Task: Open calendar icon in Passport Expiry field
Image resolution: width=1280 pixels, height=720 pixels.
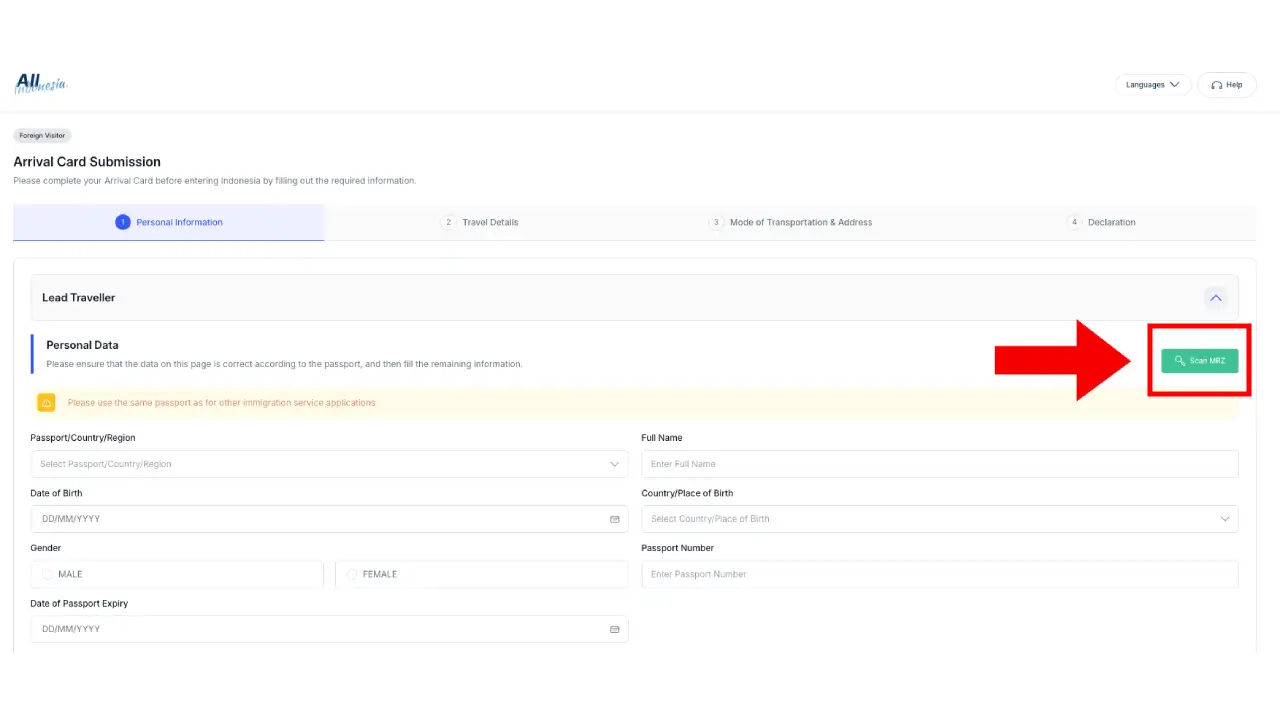Action: (614, 629)
